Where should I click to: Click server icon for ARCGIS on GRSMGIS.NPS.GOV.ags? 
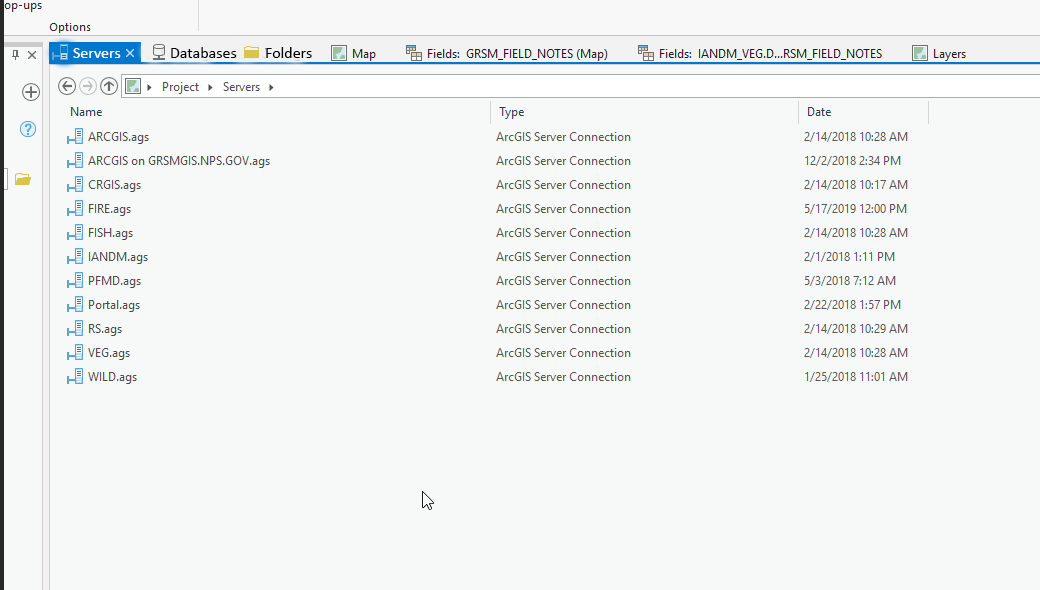[x=75, y=161]
